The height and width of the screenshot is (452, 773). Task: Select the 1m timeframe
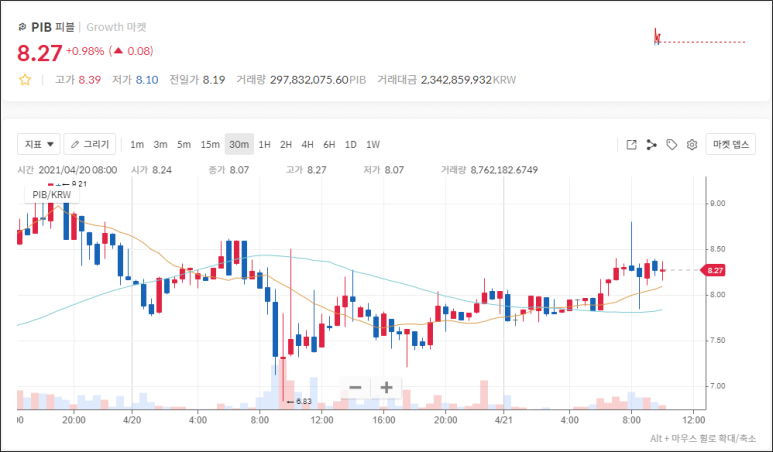coord(137,144)
